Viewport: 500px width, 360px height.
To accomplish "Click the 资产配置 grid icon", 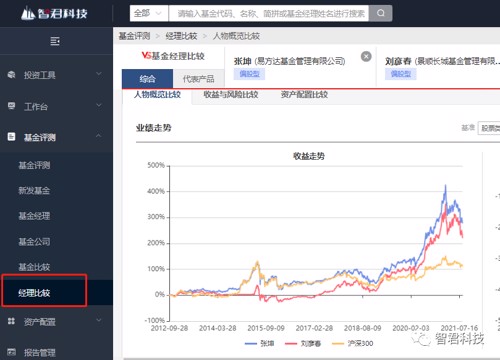I will pos(11,321).
